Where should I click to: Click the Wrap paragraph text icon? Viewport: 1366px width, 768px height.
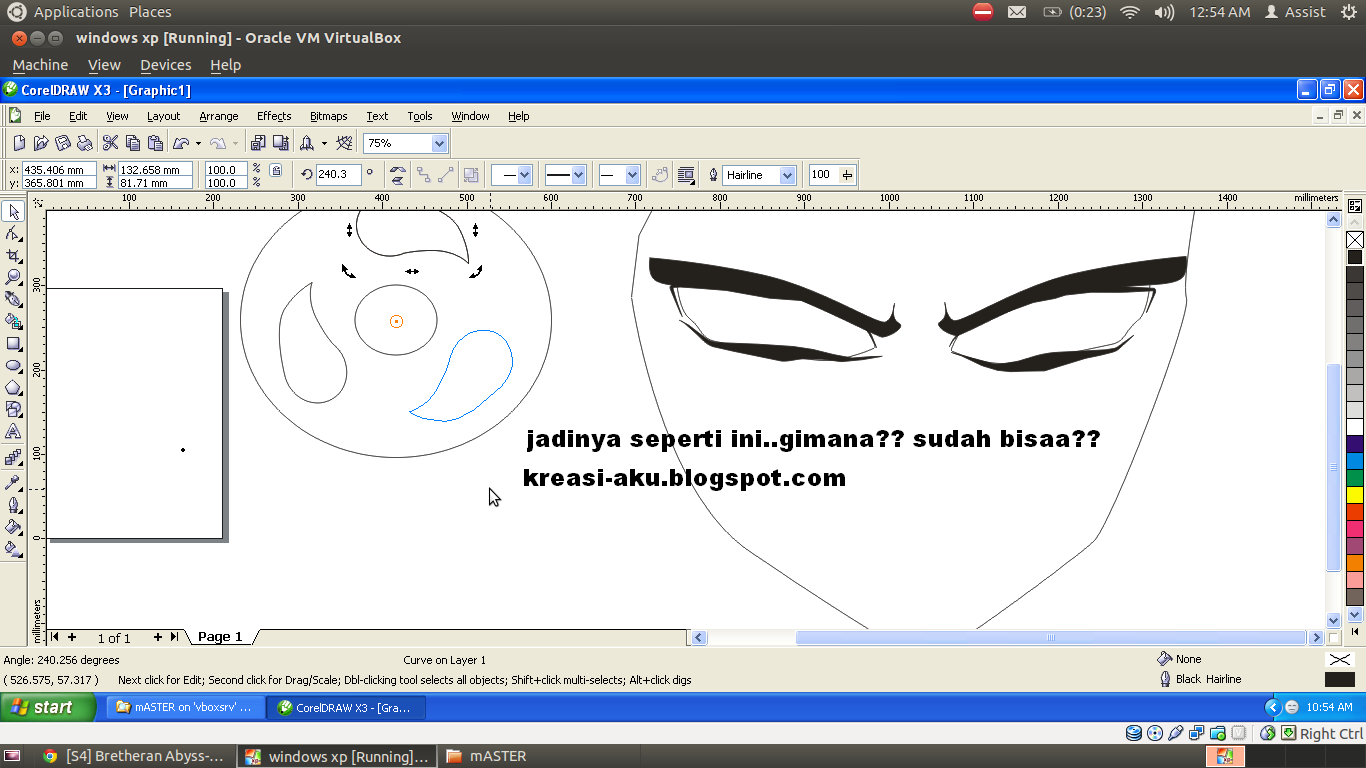(x=686, y=174)
